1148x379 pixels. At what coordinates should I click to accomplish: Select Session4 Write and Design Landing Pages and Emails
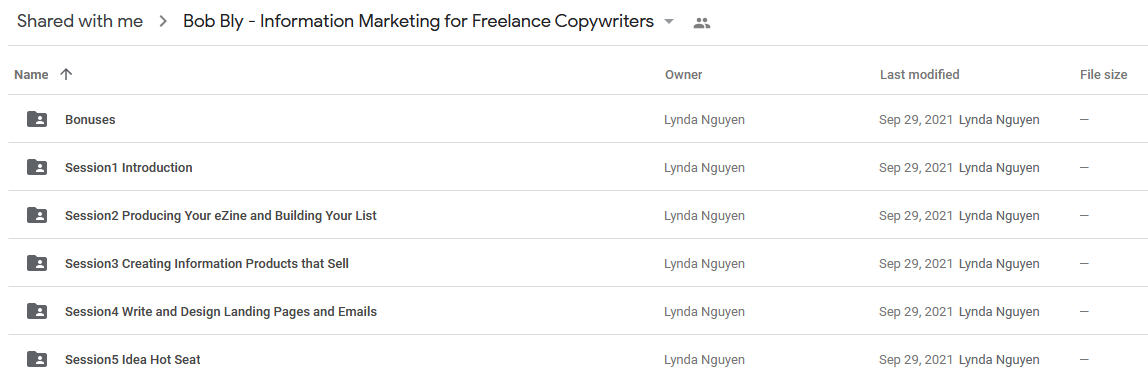(221, 312)
